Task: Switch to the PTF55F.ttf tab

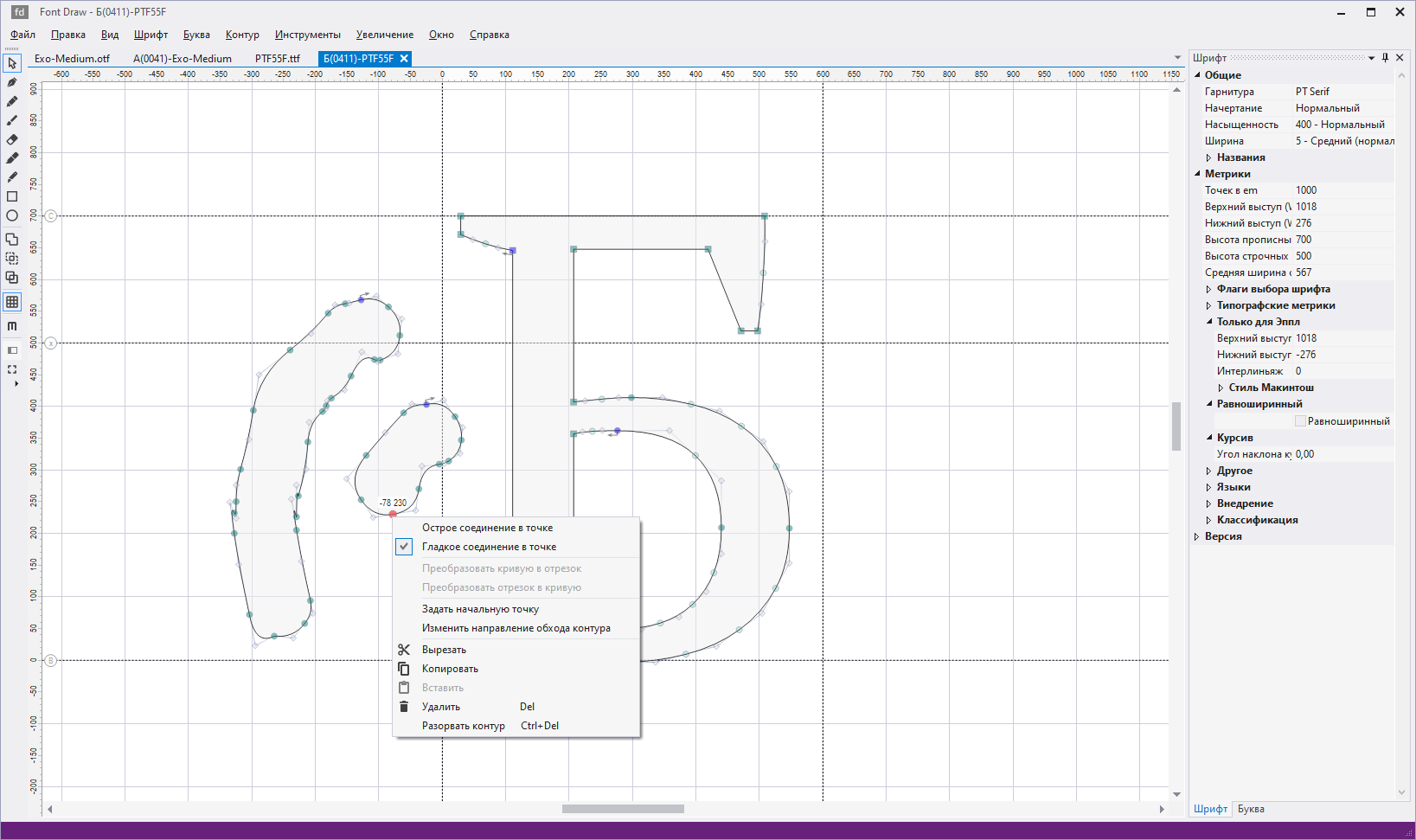Action: (x=278, y=59)
